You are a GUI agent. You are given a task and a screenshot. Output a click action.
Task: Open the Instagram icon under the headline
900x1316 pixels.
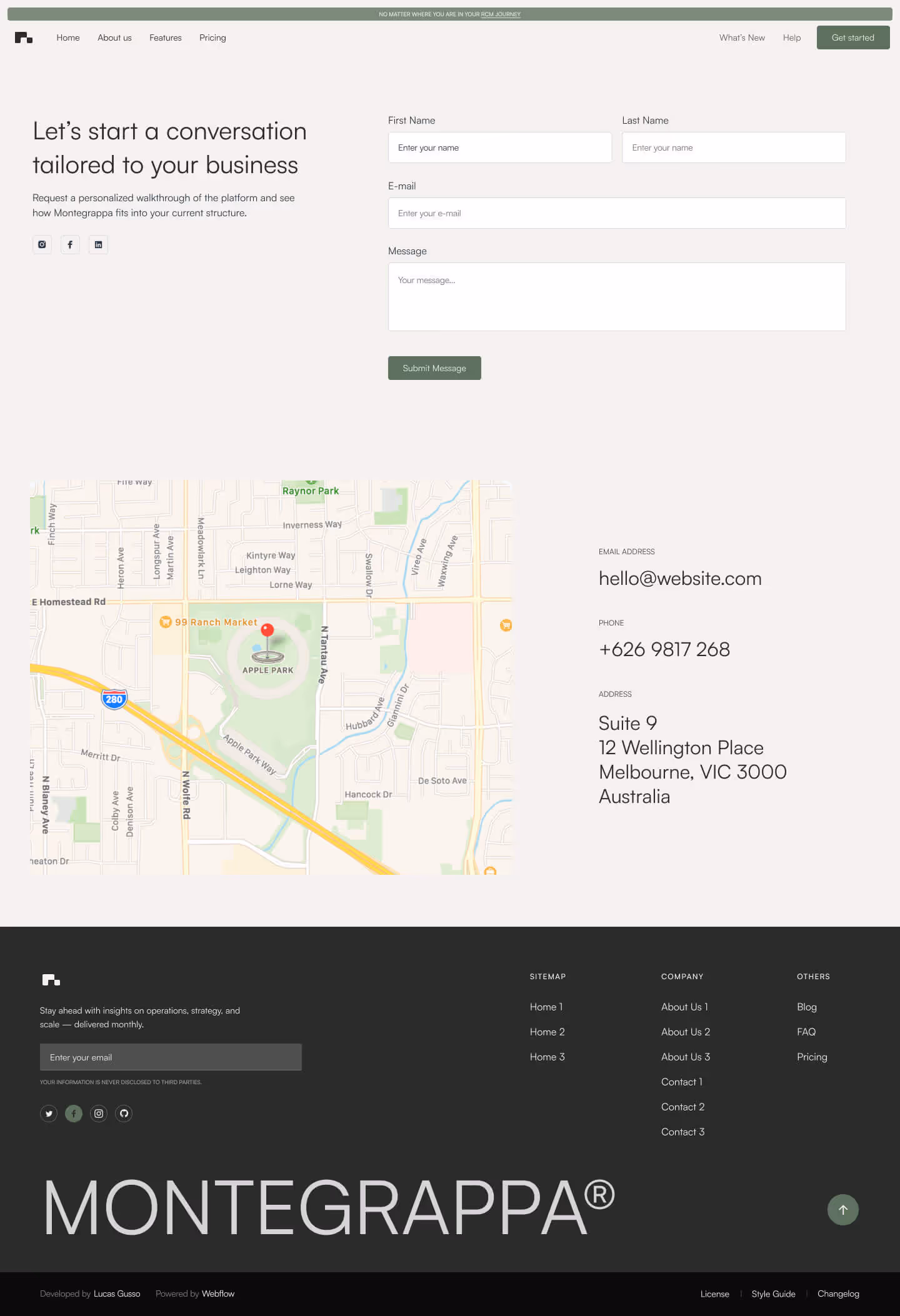[x=42, y=244]
